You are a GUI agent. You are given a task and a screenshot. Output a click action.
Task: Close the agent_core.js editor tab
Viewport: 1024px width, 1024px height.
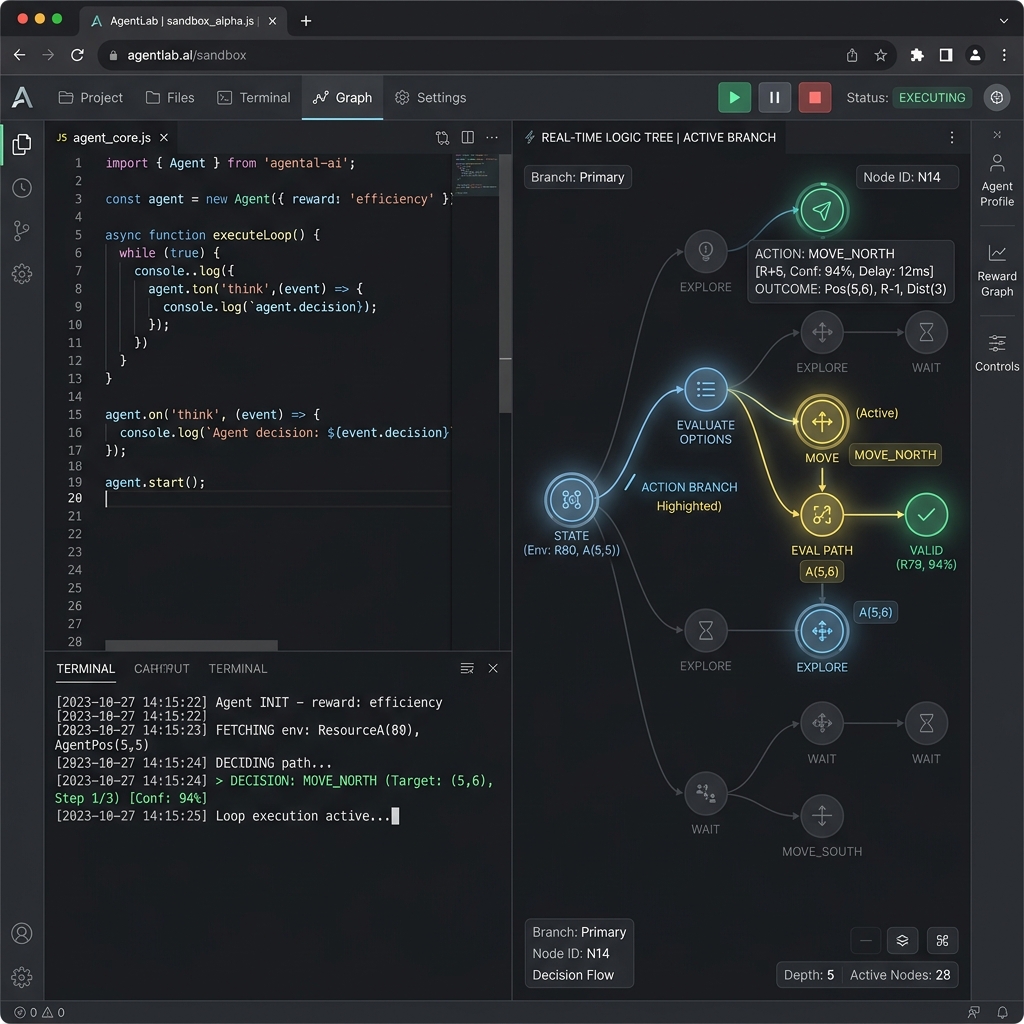pyautogui.click(x=164, y=137)
